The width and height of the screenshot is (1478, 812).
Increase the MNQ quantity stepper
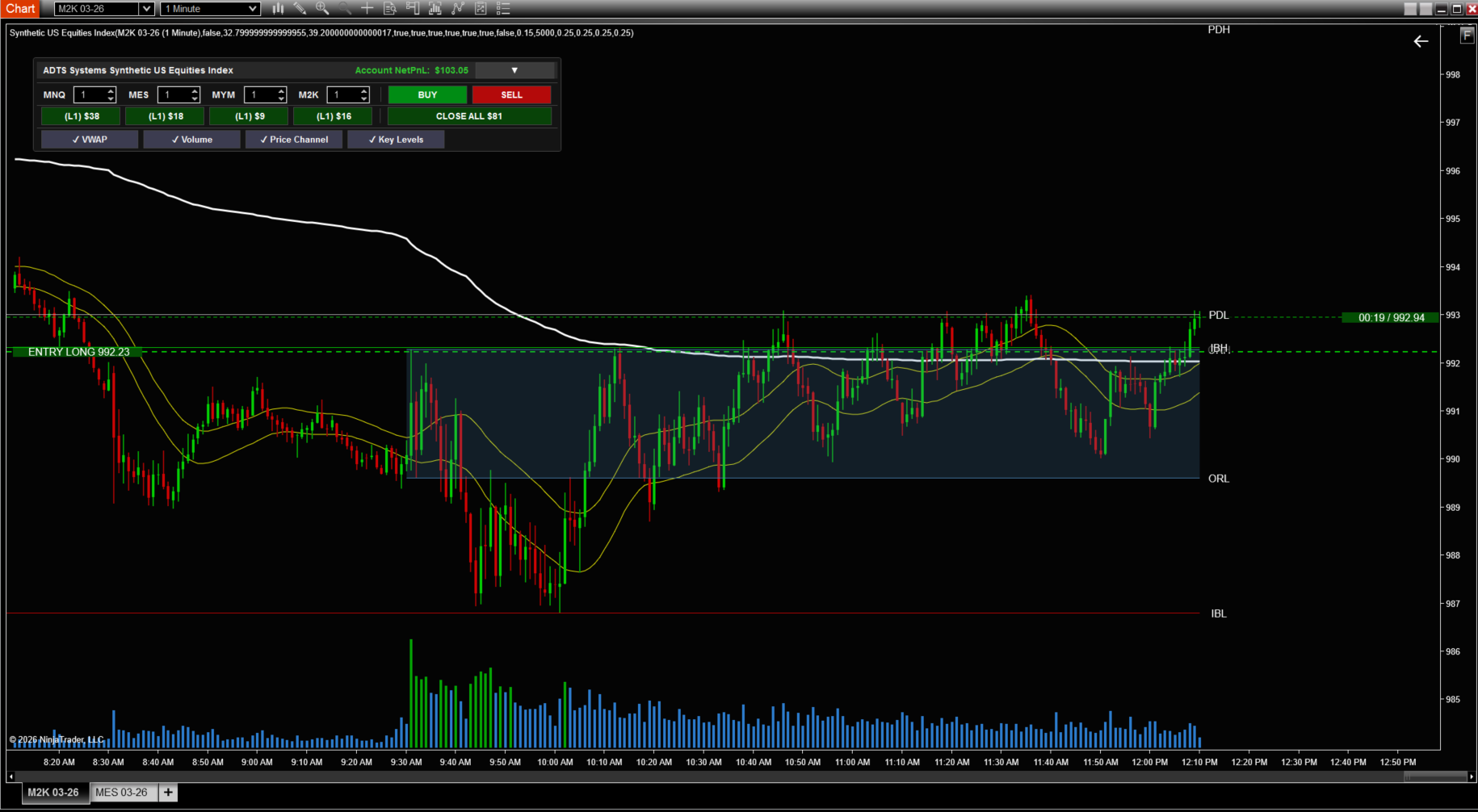point(111,91)
